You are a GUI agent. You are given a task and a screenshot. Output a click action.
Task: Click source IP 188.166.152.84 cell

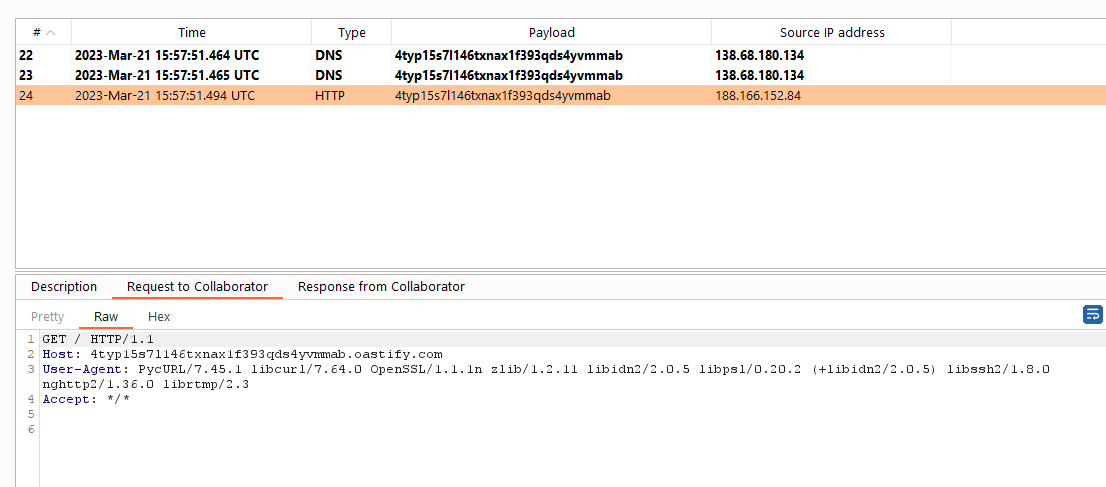coord(758,96)
